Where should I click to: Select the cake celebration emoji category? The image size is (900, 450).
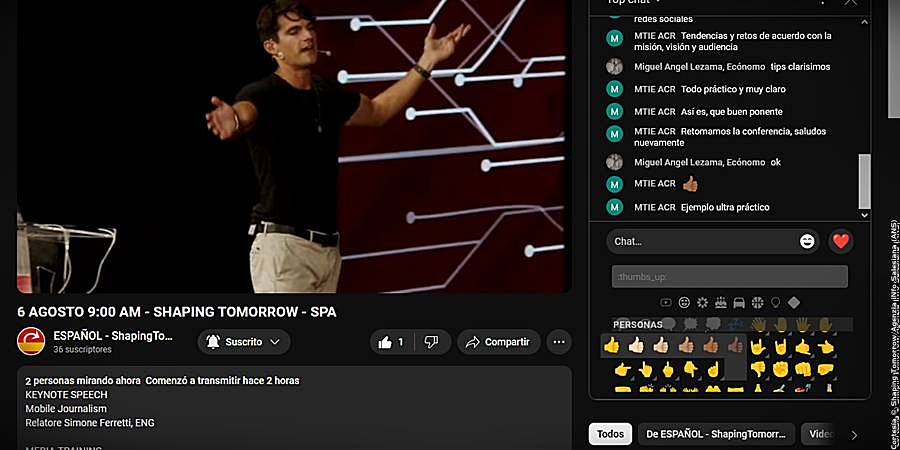point(720,302)
